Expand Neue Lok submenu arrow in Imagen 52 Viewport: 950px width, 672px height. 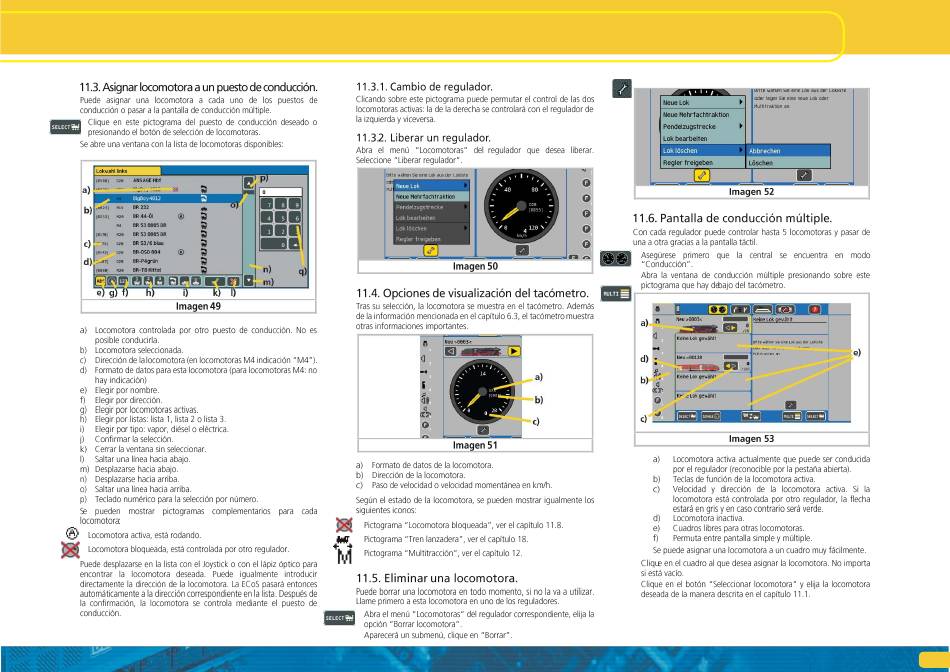tap(740, 102)
